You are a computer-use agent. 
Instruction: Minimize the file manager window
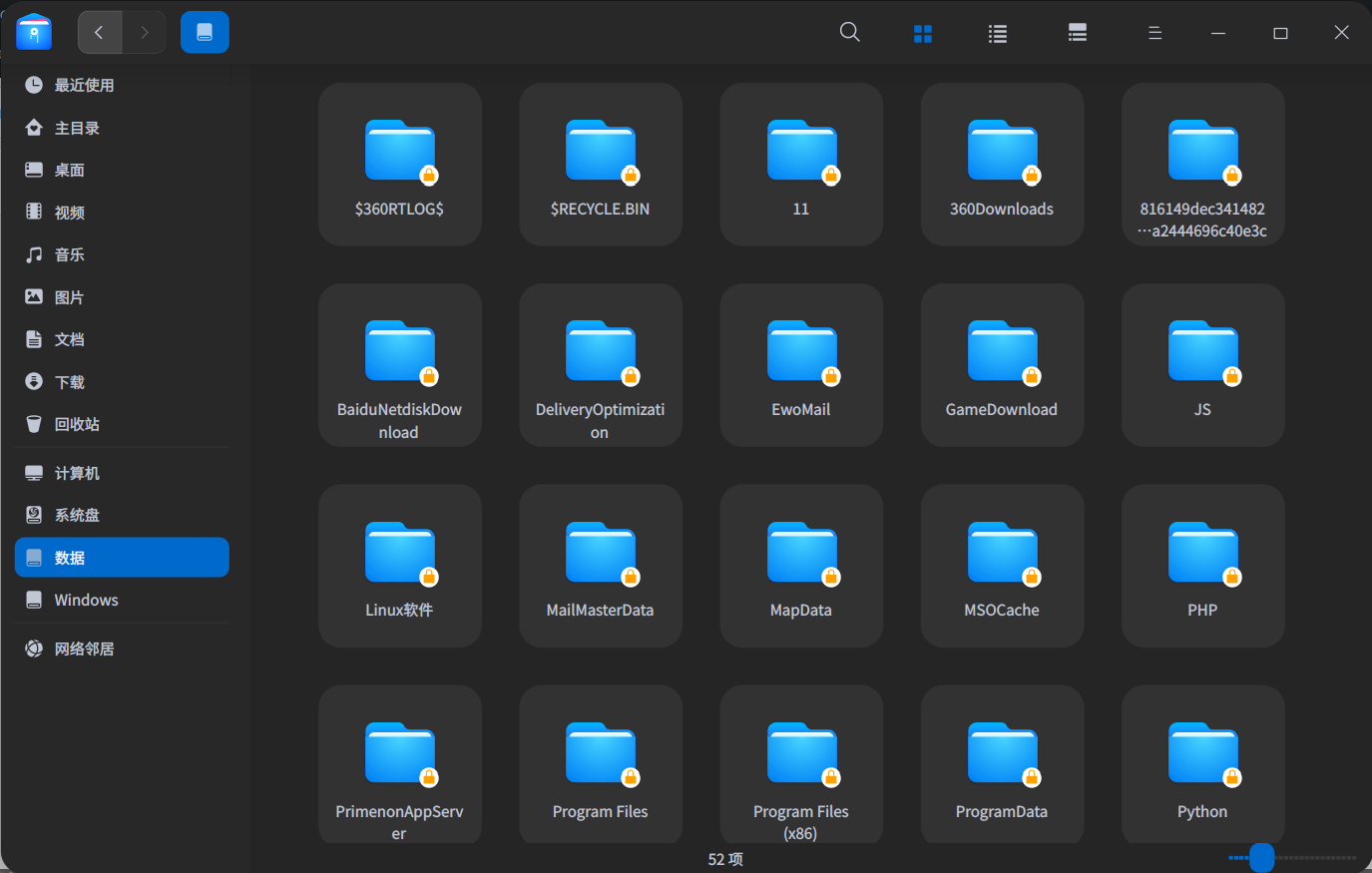click(1218, 33)
